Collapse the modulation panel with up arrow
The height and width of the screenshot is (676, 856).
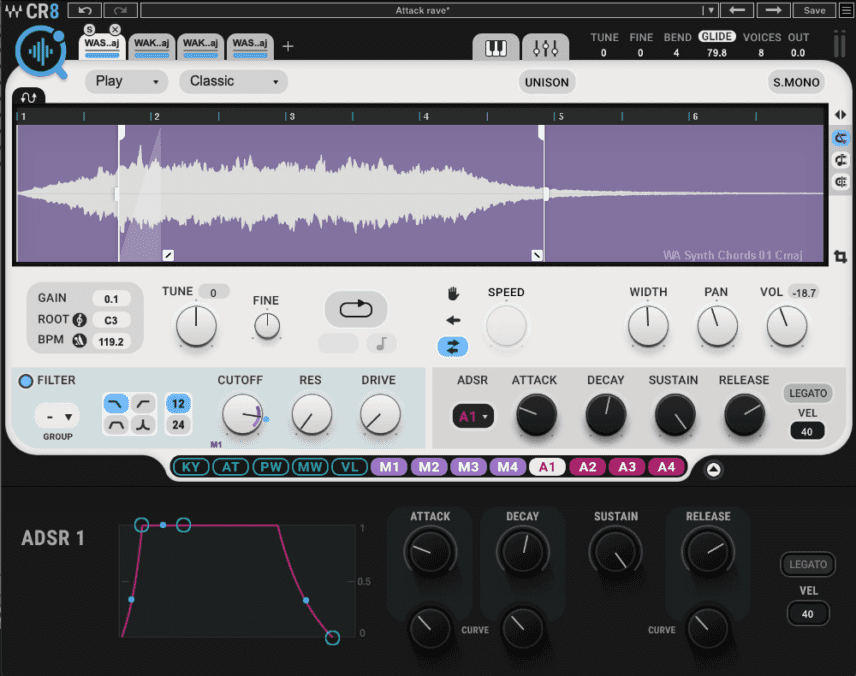[714, 470]
